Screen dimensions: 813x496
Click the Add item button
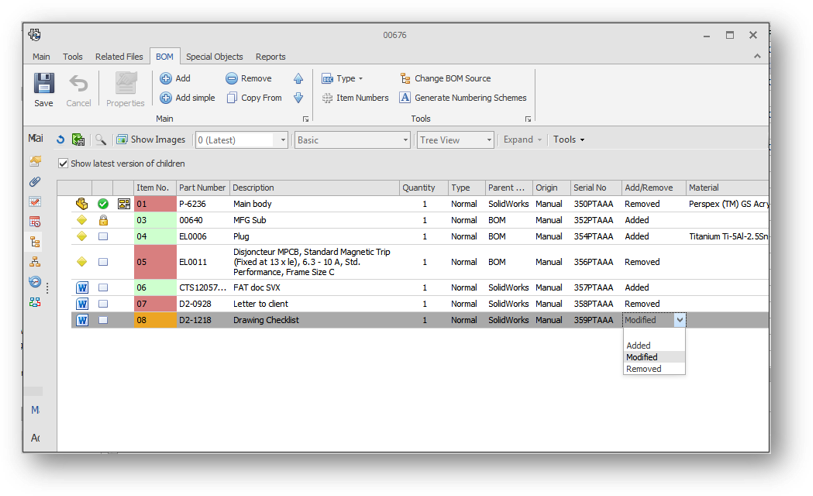click(x=175, y=78)
